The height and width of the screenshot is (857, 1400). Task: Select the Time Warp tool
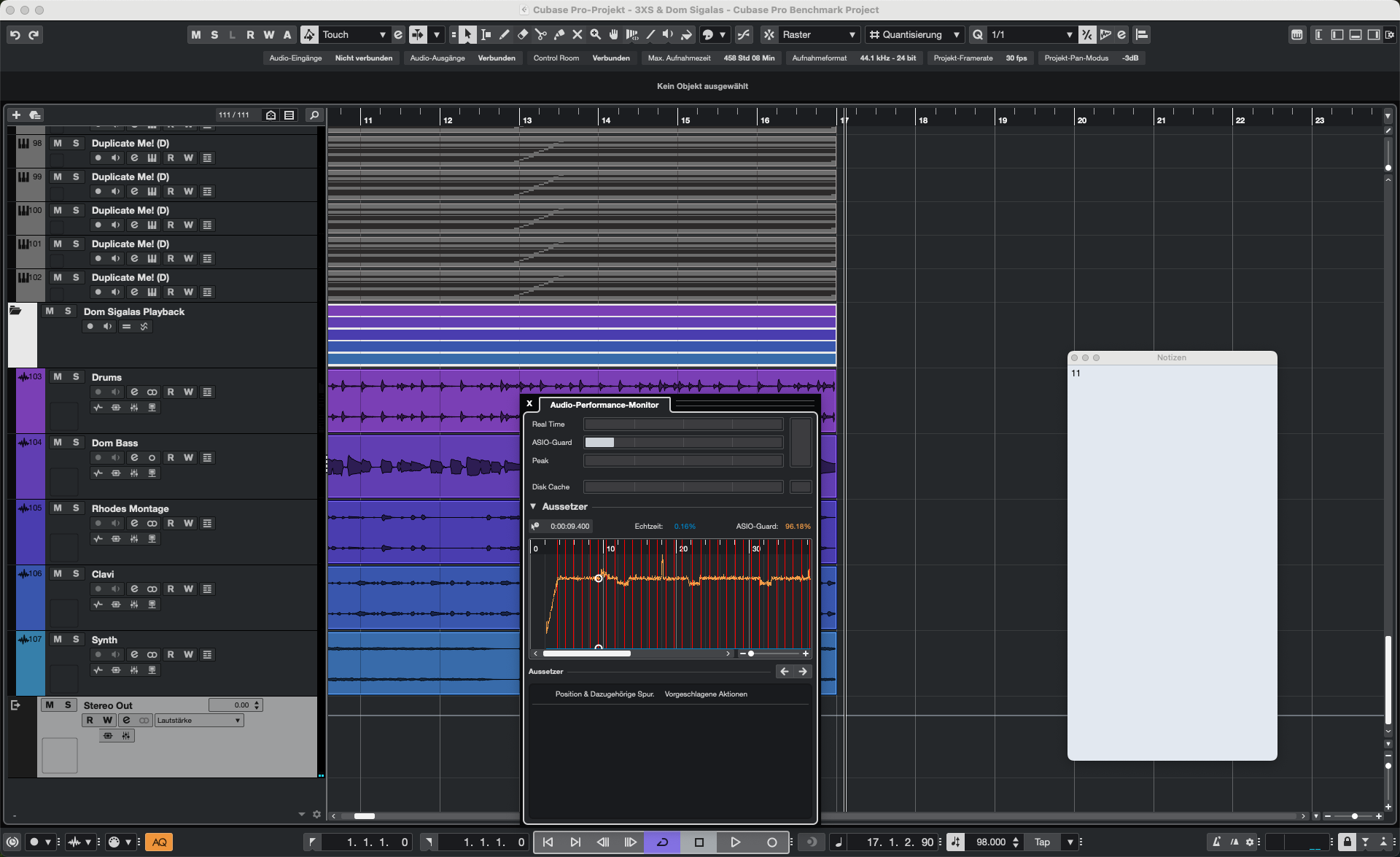pos(631,34)
